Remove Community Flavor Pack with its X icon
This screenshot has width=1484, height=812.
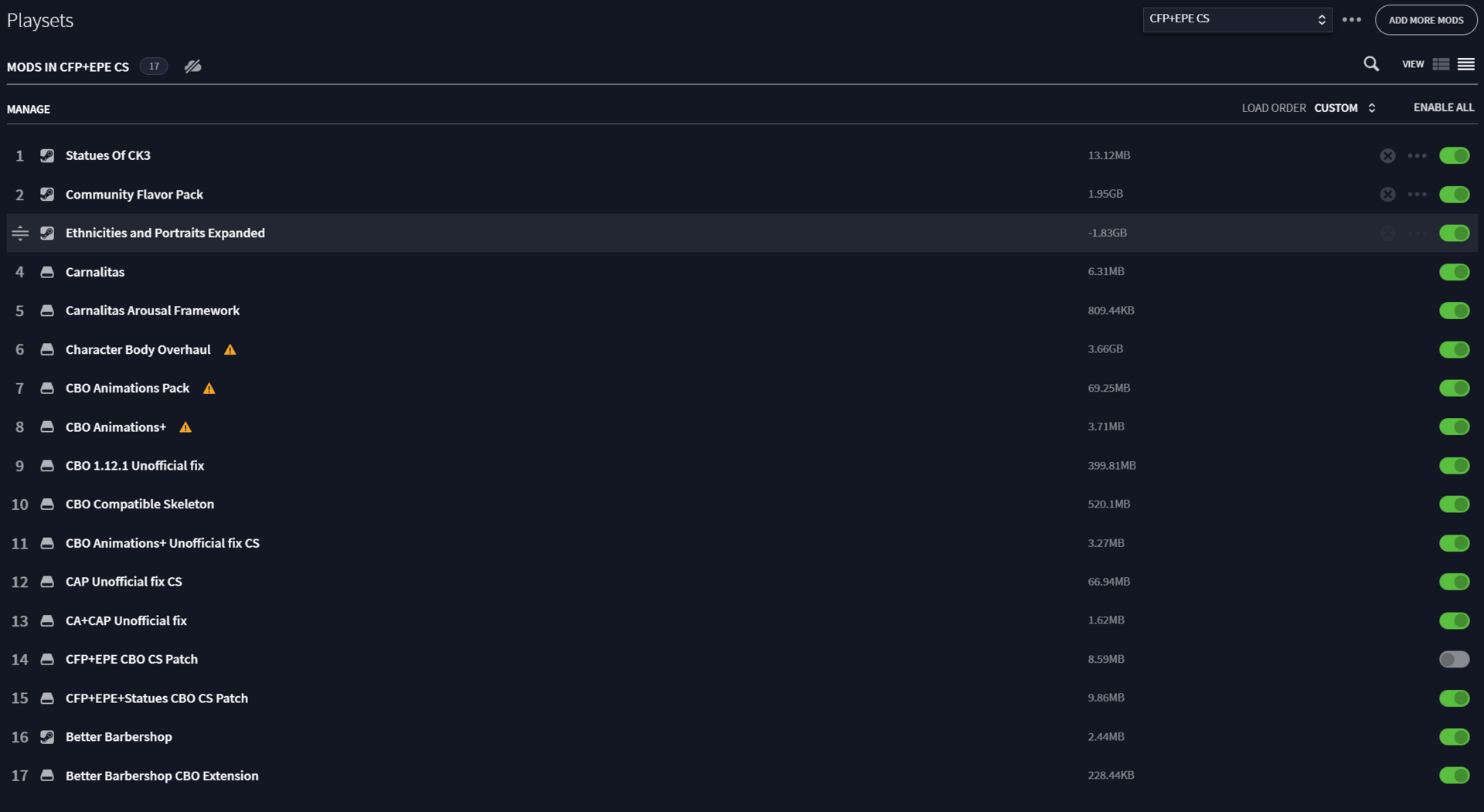(1388, 195)
